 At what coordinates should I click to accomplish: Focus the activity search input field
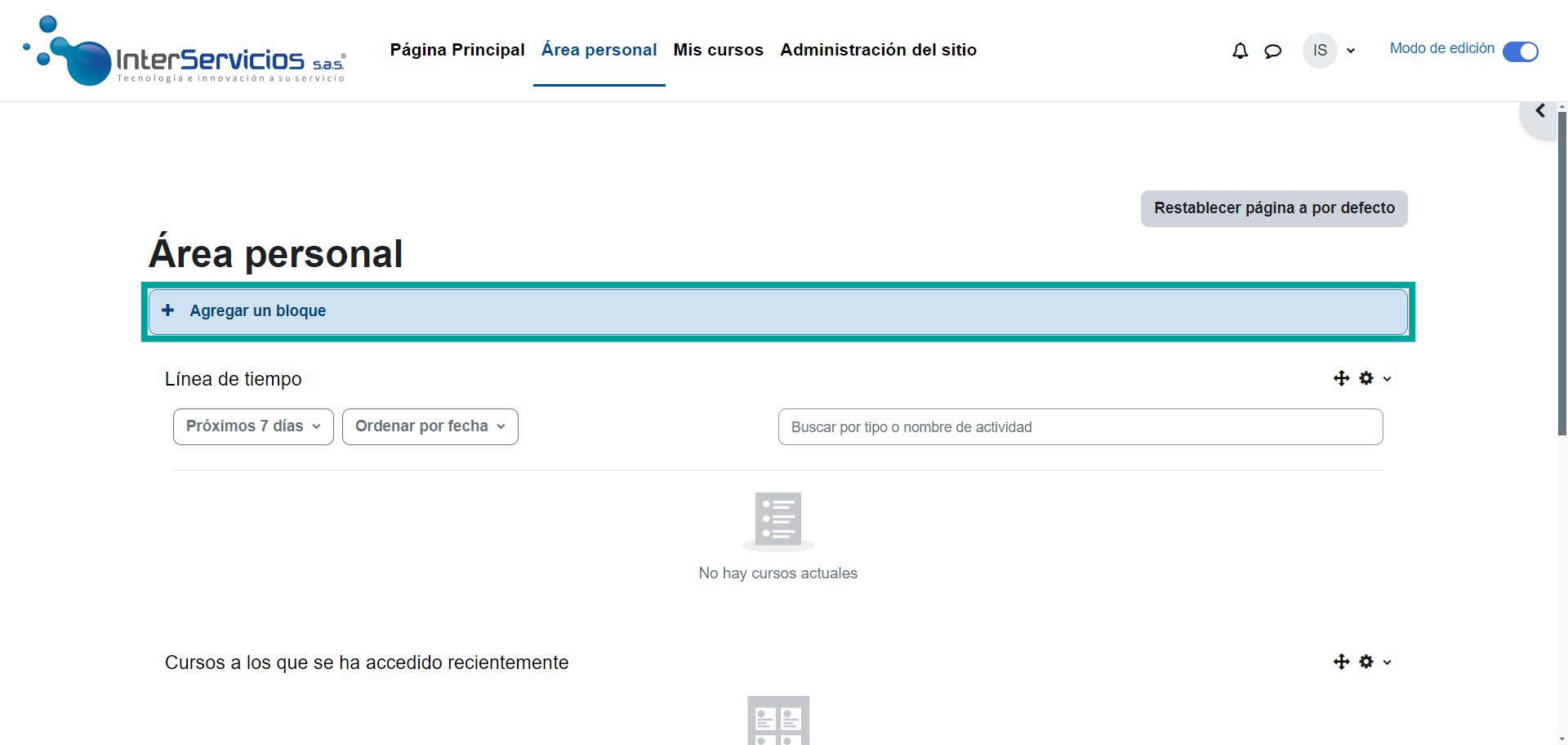pyautogui.click(x=1080, y=427)
